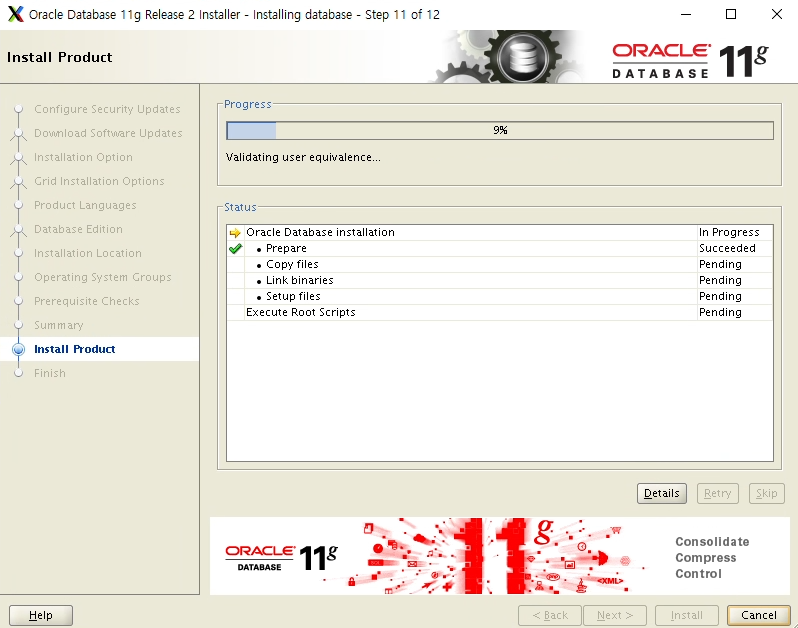The height and width of the screenshot is (628, 798).
Task: Click the X application icon in title bar
Action: coord(16,14)
